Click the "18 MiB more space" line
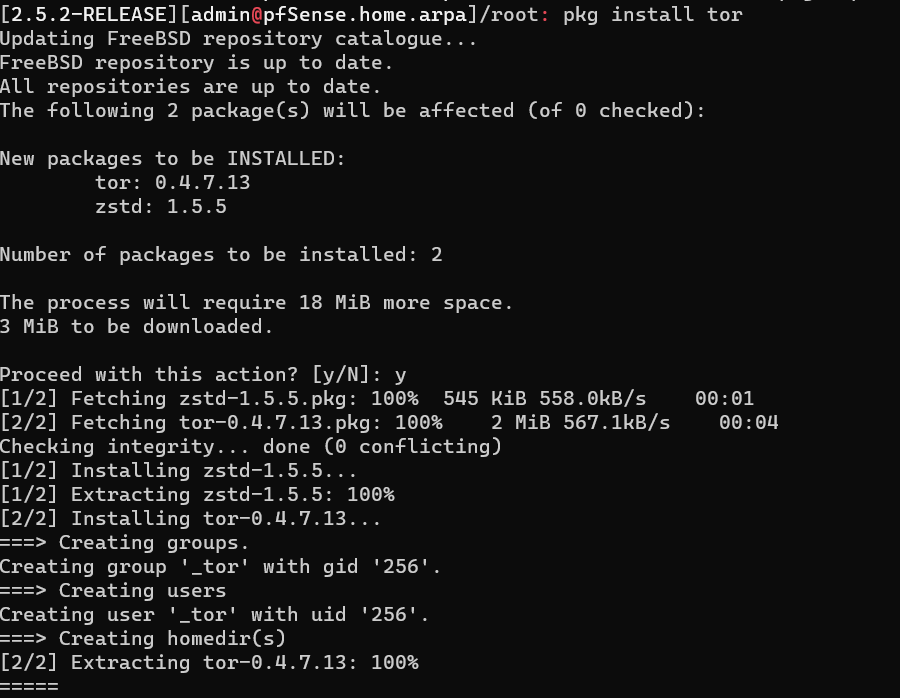 [256, 303]
